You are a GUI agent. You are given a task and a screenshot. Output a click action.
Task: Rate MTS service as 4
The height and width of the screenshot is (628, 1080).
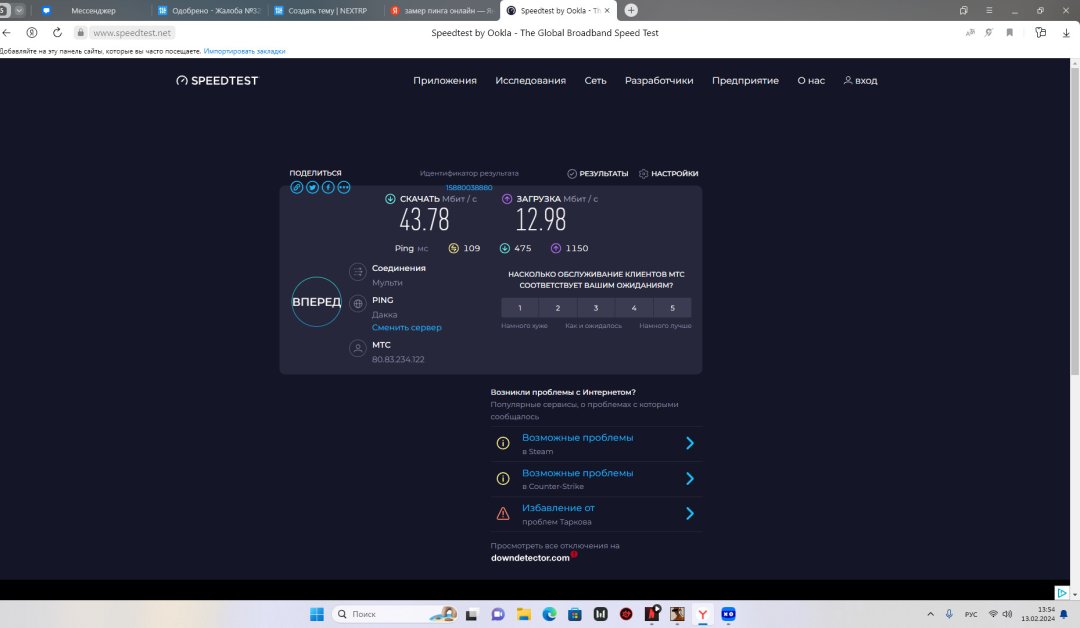[x=634, y=308]
